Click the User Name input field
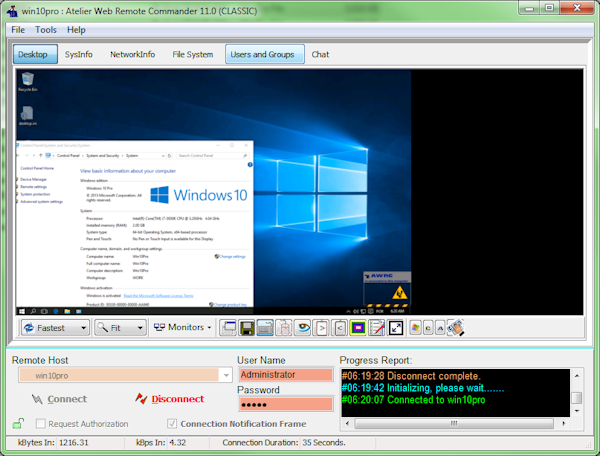 pos(286,375)
